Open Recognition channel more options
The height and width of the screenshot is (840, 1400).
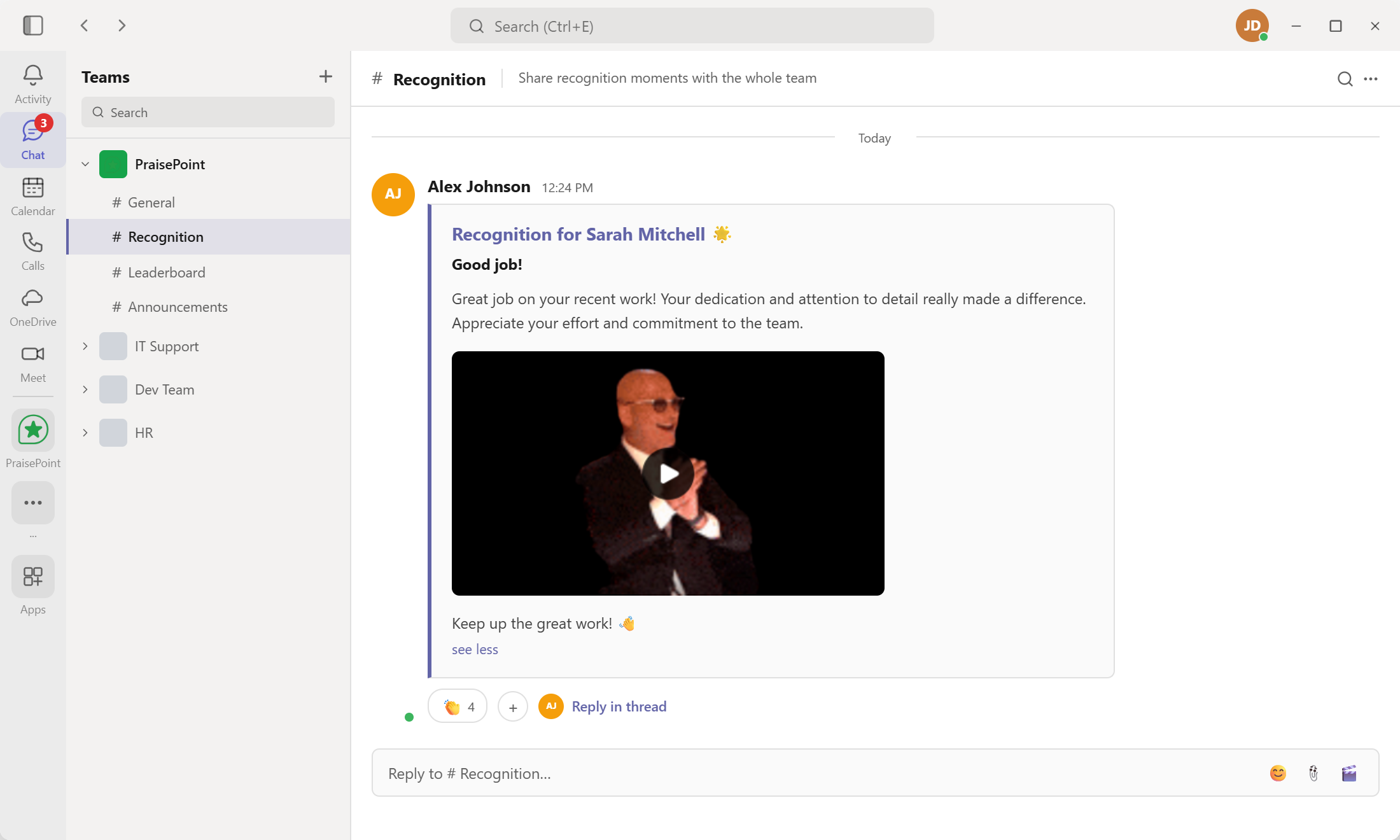click(x=1371, y=79)
